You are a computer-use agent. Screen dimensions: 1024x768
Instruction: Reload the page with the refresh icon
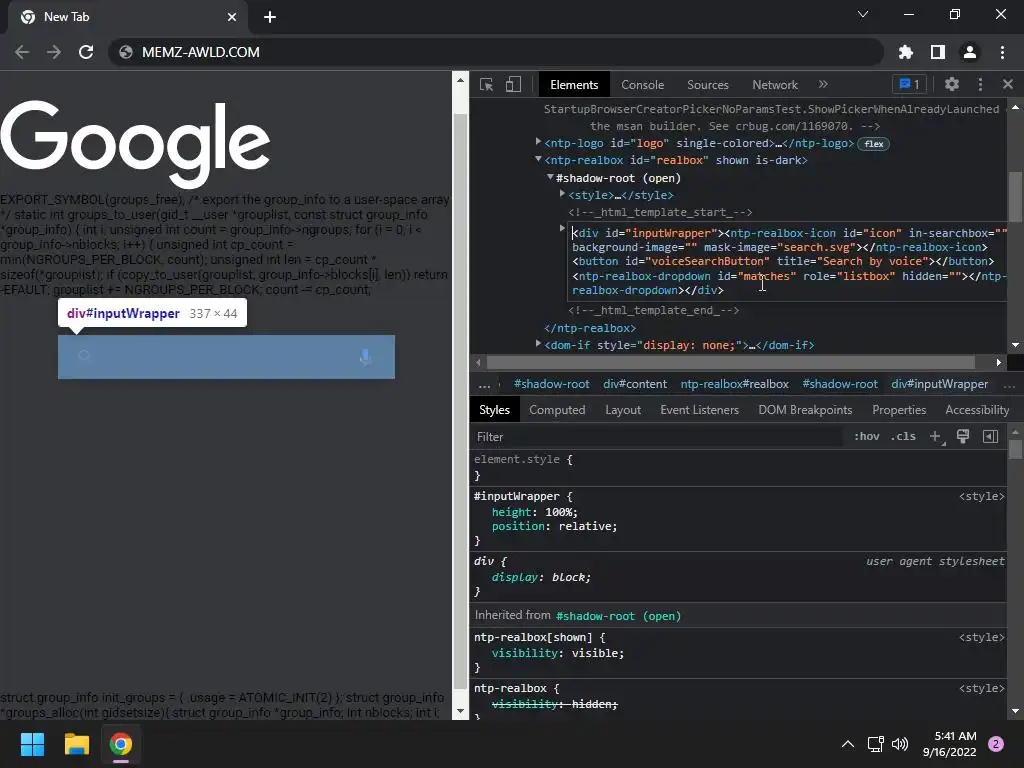(x=86, y=52)
